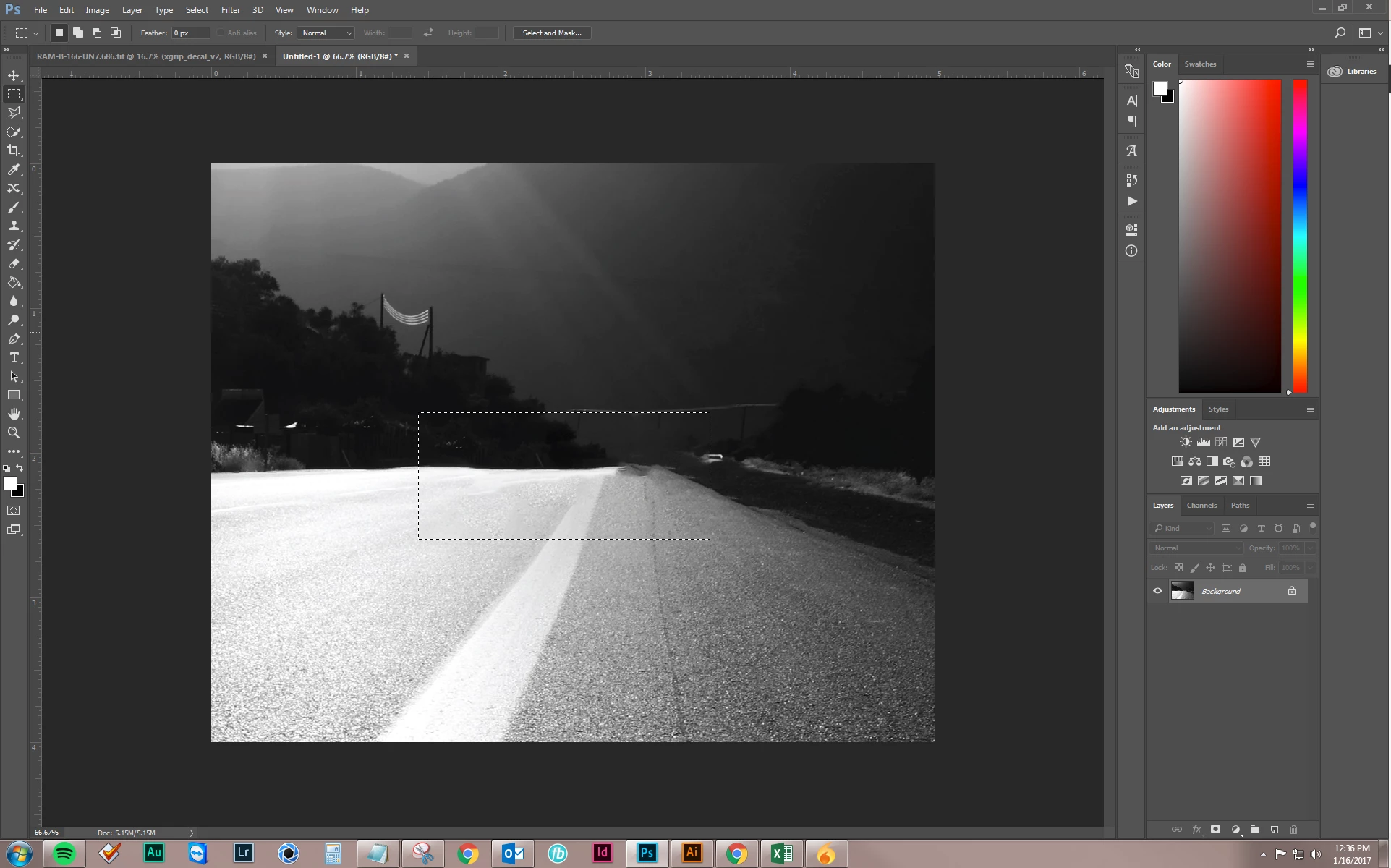
Task: Enable Add to selection mode
Action: pyautogui.click(x=78, y=33)
